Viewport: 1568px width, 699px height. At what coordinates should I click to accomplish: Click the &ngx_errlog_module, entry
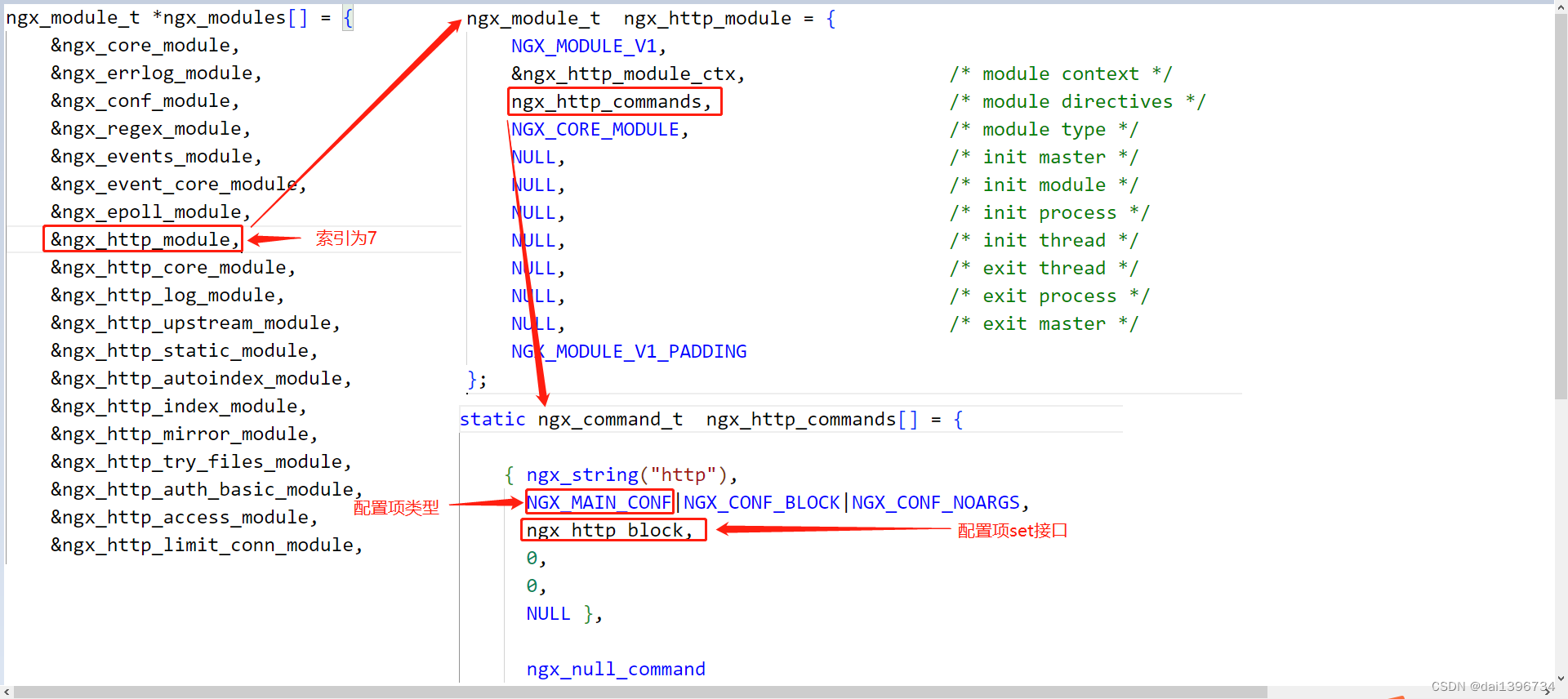point(156,73)
